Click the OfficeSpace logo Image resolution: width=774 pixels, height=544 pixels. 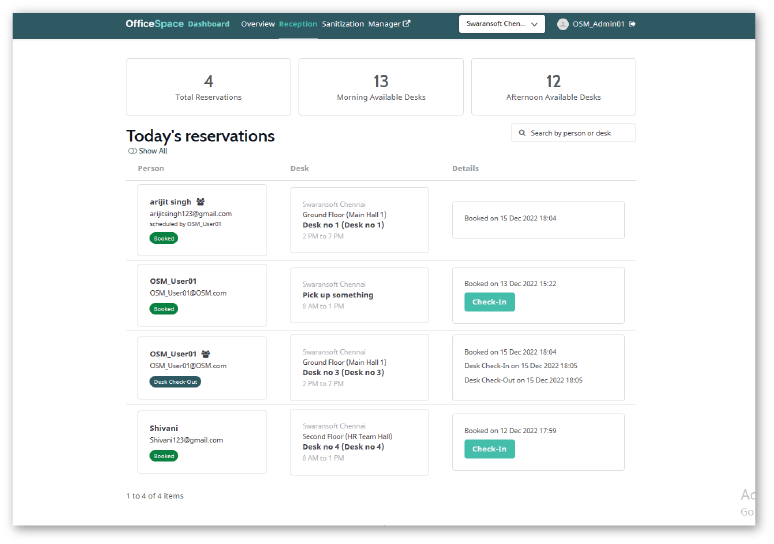[155, 23]
